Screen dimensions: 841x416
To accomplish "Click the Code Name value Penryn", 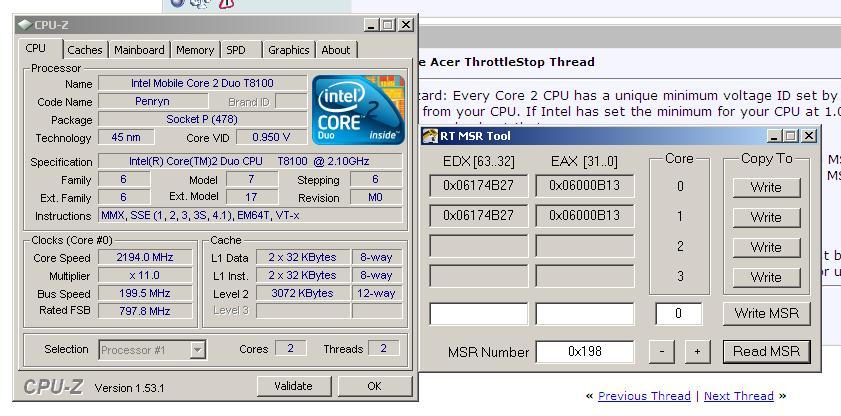I will (x=153, y=101).
